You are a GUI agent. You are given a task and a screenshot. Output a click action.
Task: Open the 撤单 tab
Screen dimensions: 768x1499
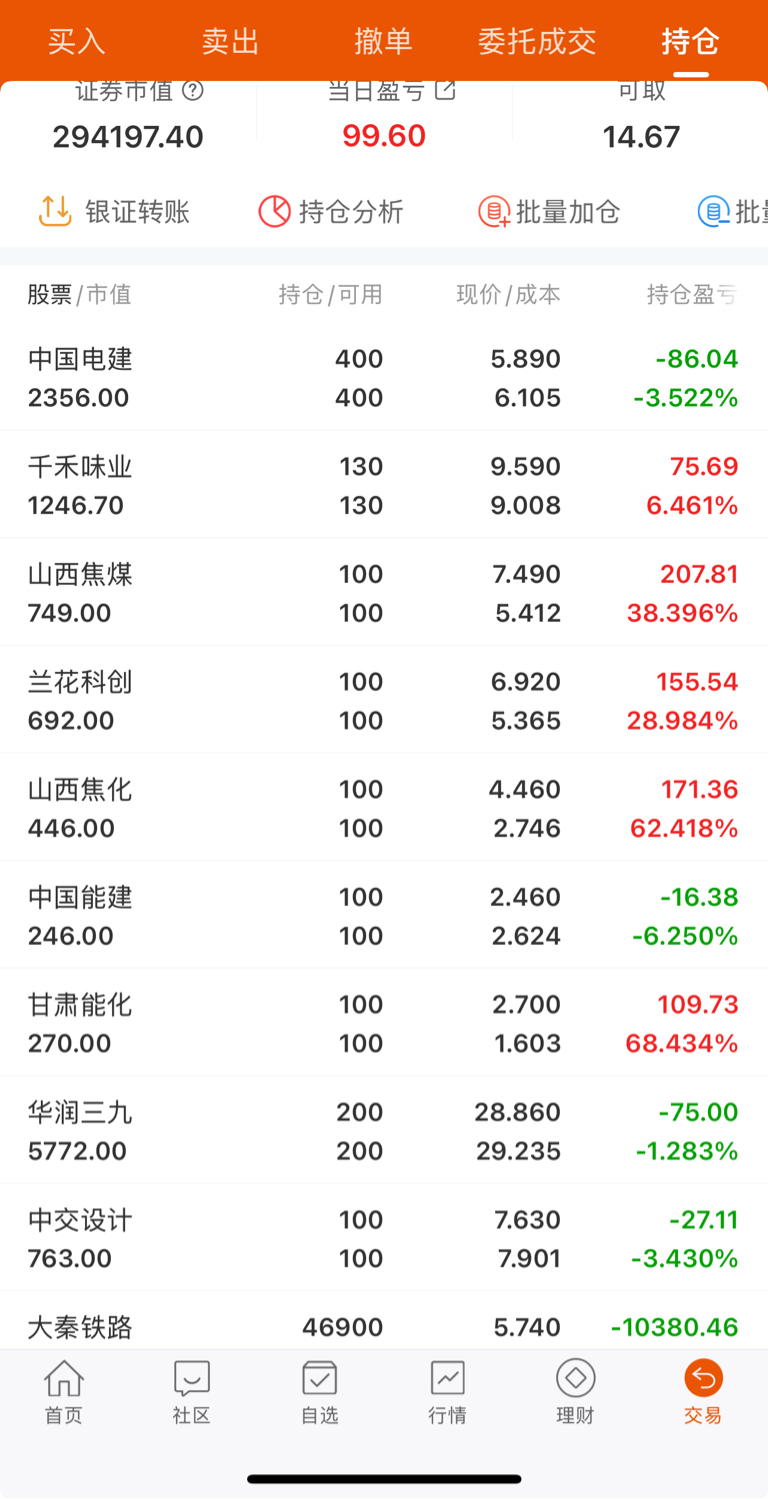point(384,41)
